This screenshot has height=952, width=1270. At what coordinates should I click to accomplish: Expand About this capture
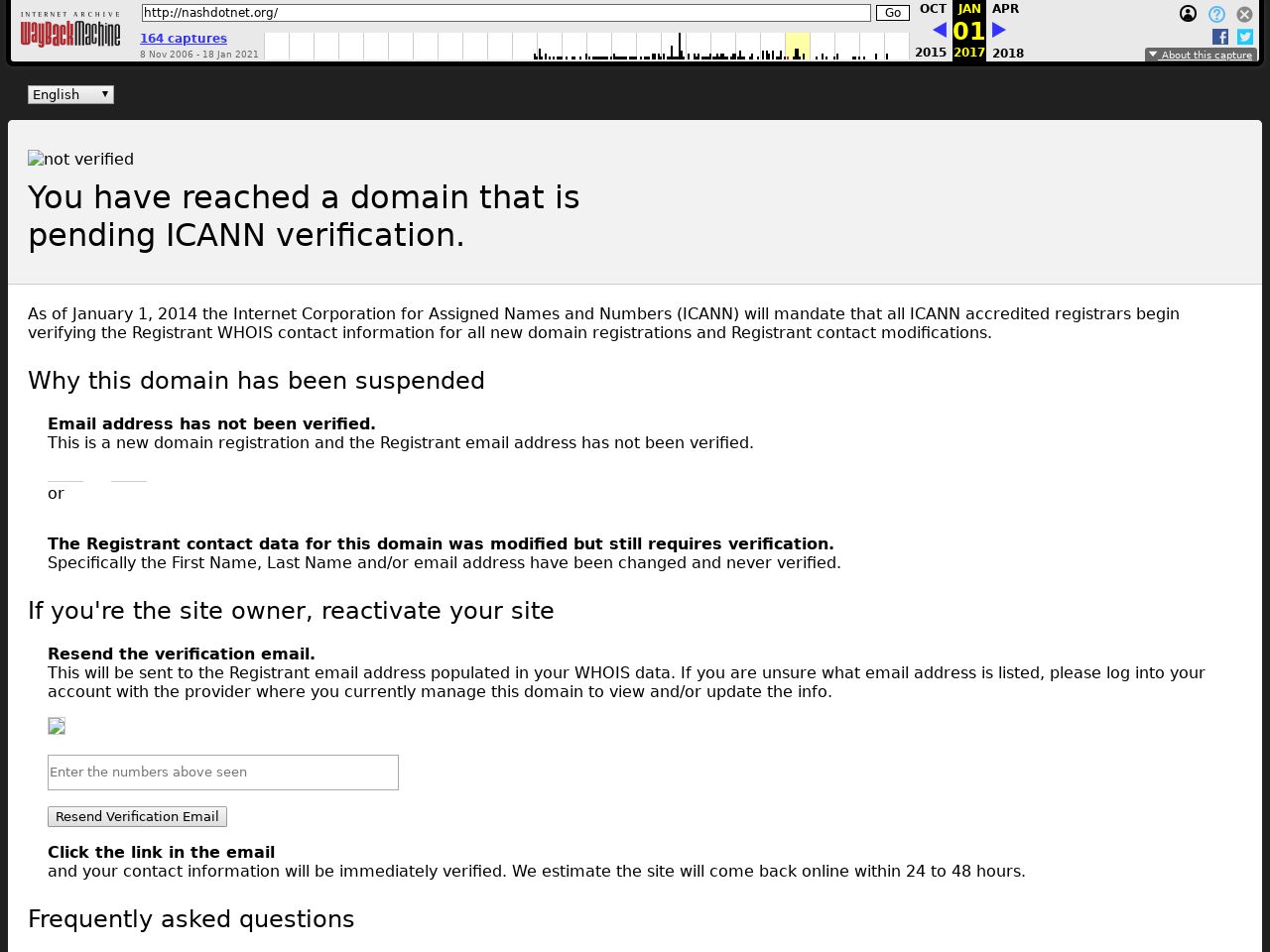pyautogui.click(x=1201, y=55)
